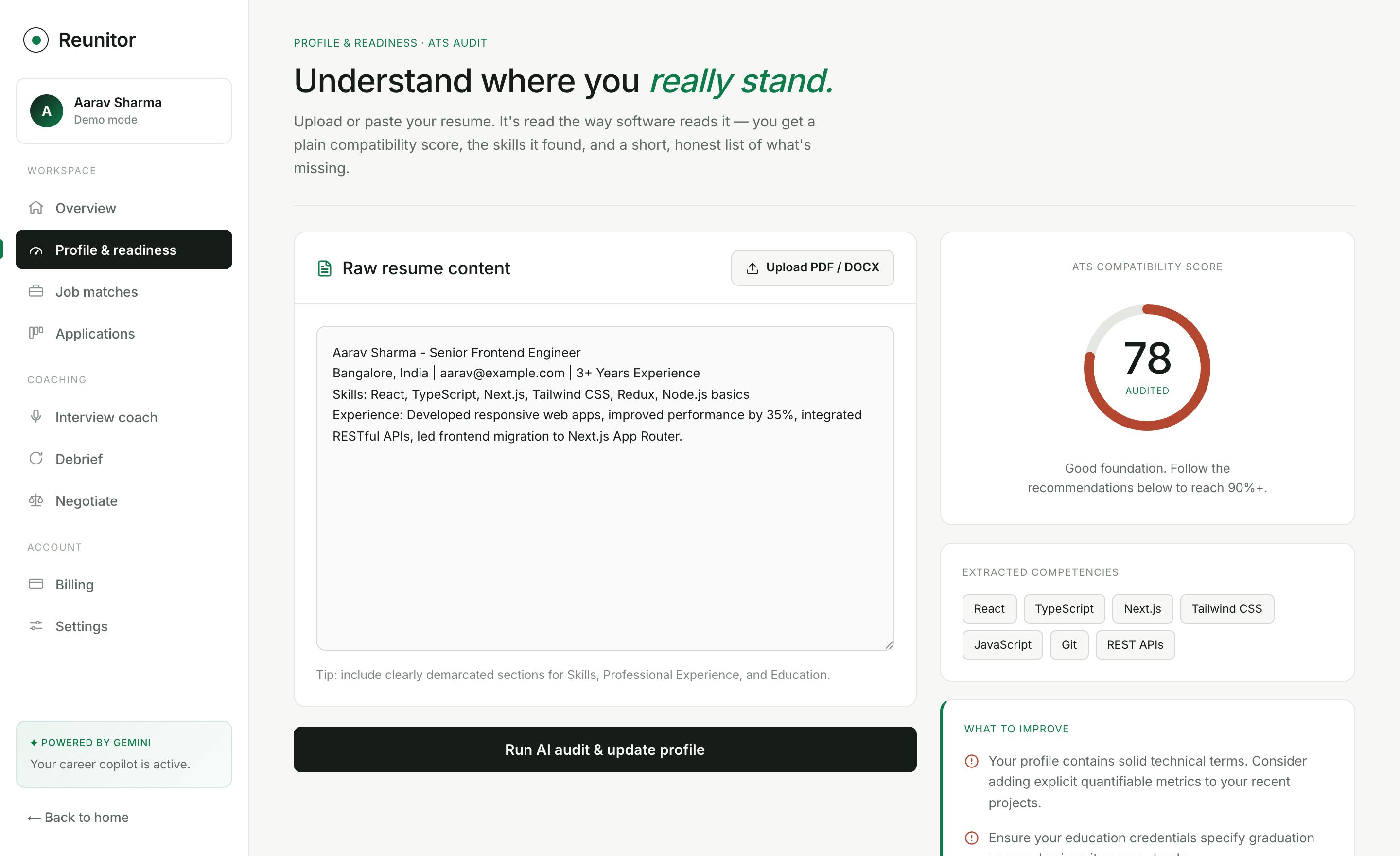Click Upload PDF / DOCX button
The height and width of the screenshot is (856, 1400).
[812, 267]
